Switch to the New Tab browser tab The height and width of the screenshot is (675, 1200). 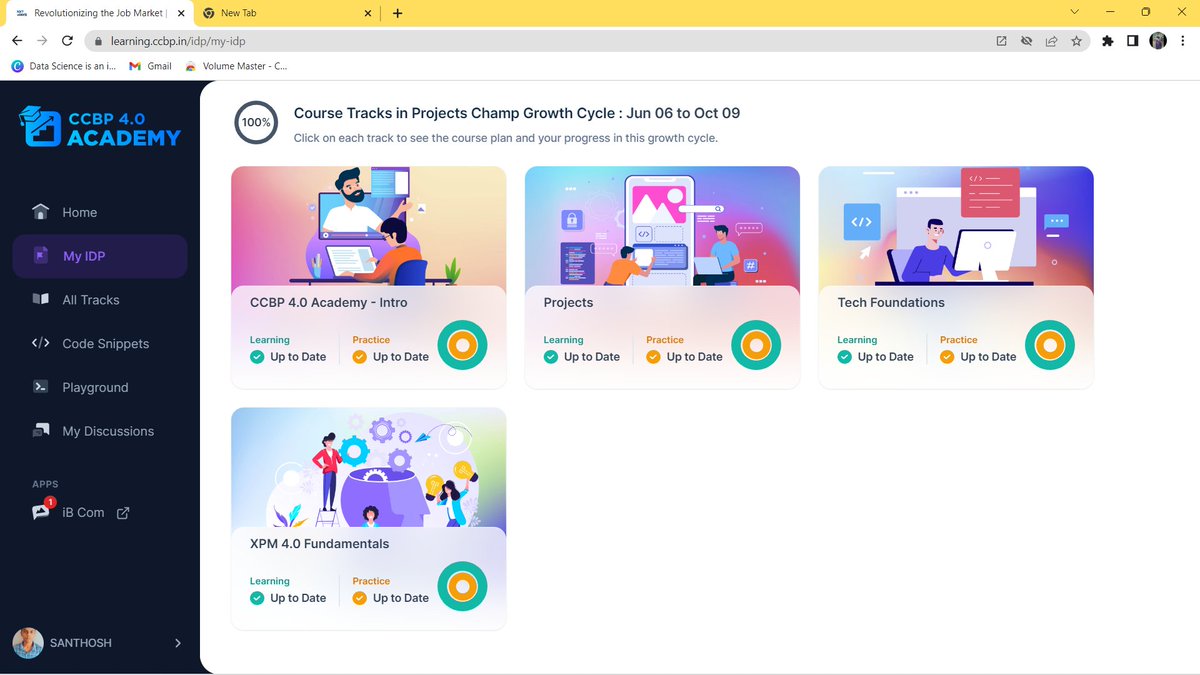[x=240, y=13]
